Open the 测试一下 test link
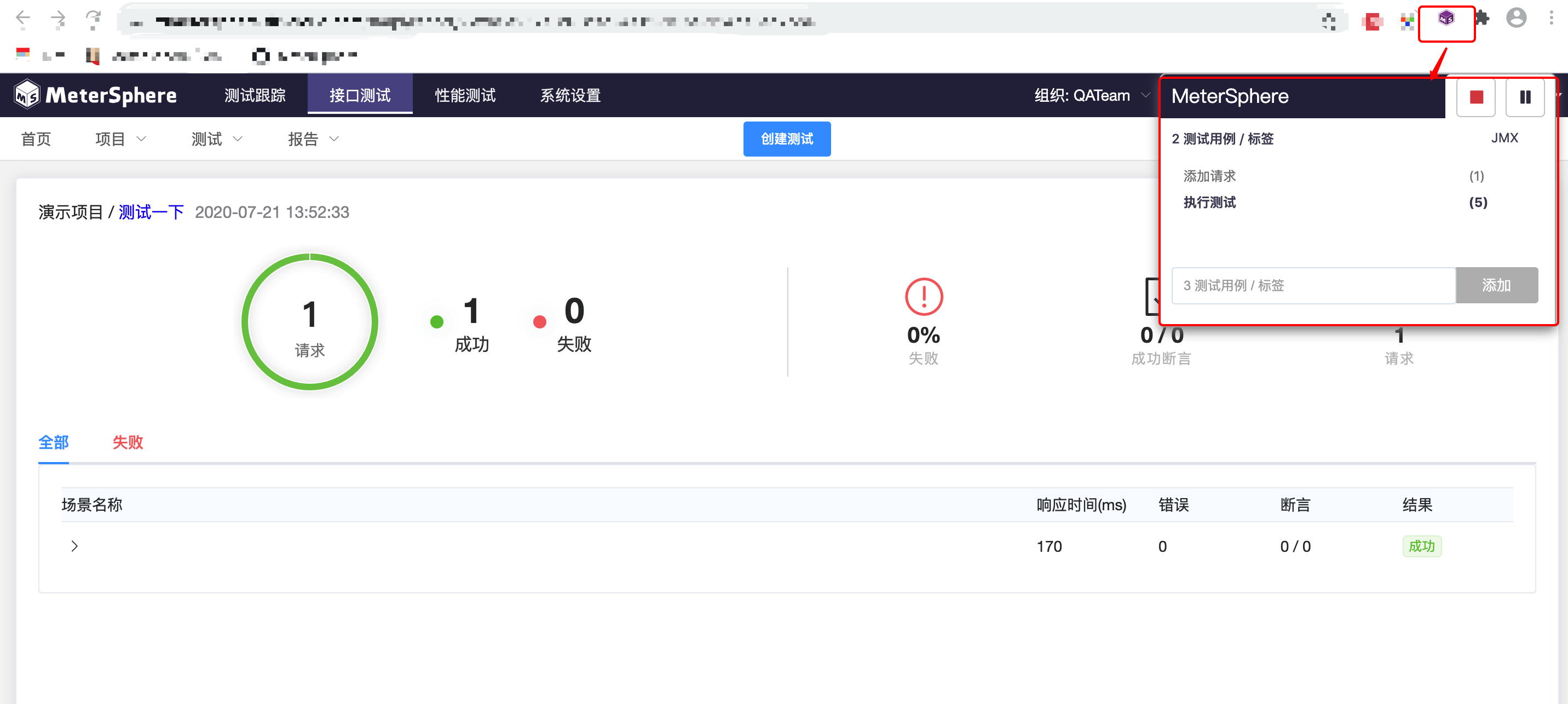The height and width of the screenshot is (704, 1568). click(151, 212)
